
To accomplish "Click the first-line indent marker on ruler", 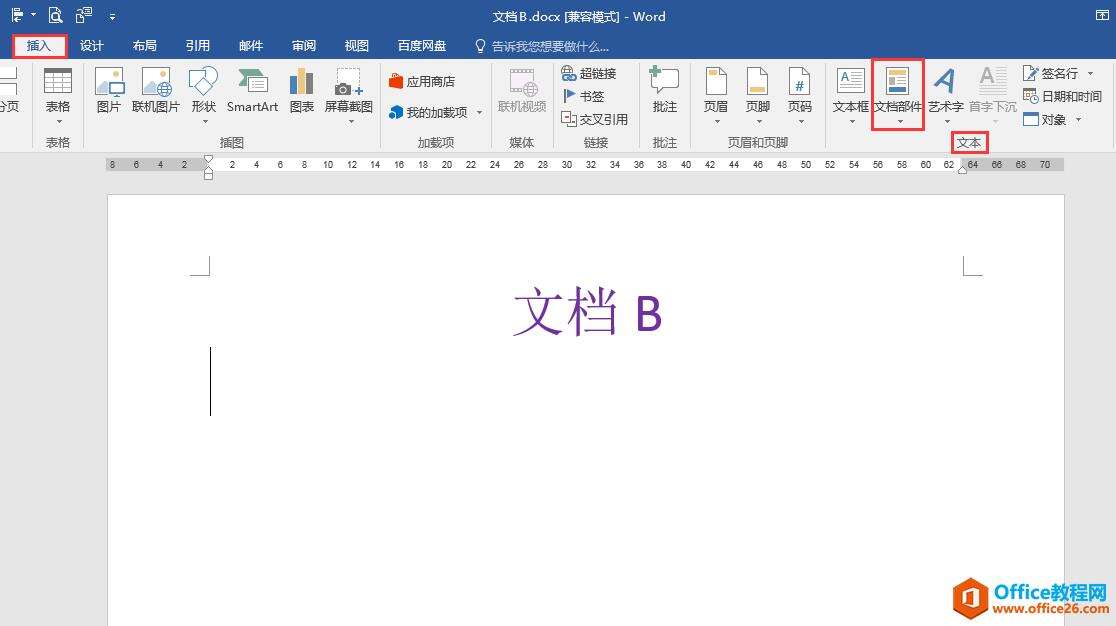I will click(x=208, y=159).
